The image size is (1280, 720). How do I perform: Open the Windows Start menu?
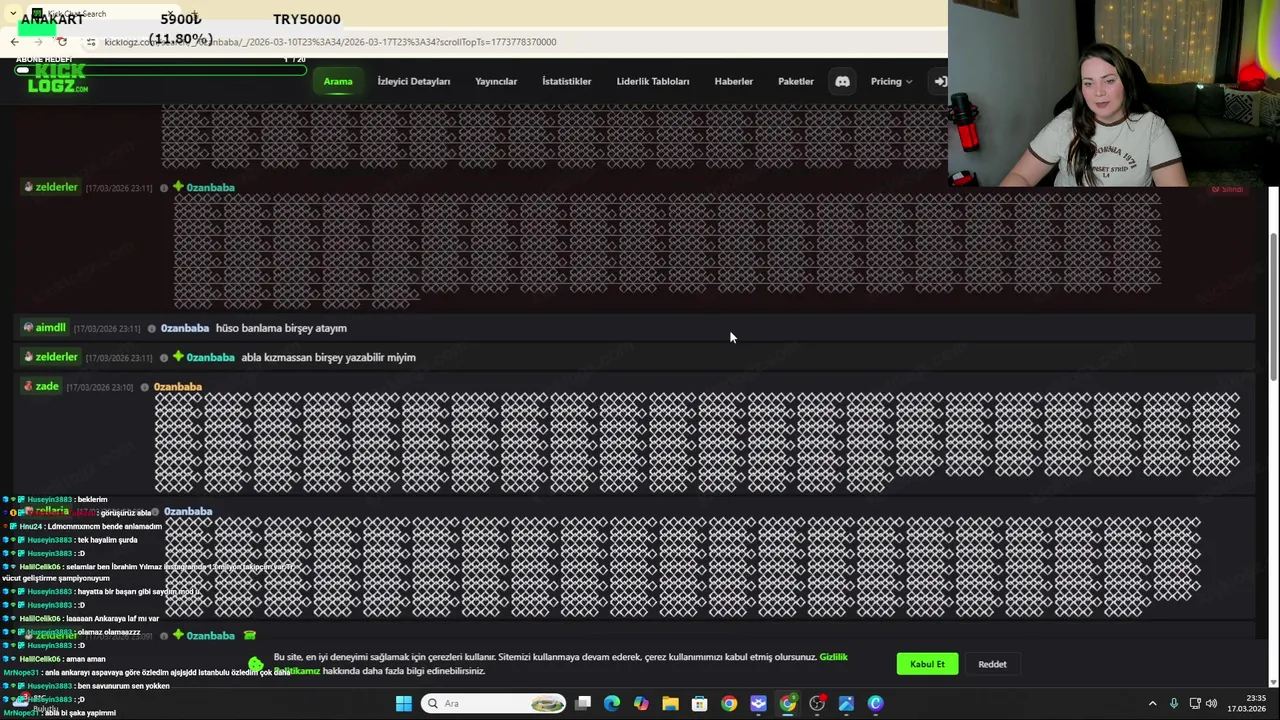coord(404,704)
